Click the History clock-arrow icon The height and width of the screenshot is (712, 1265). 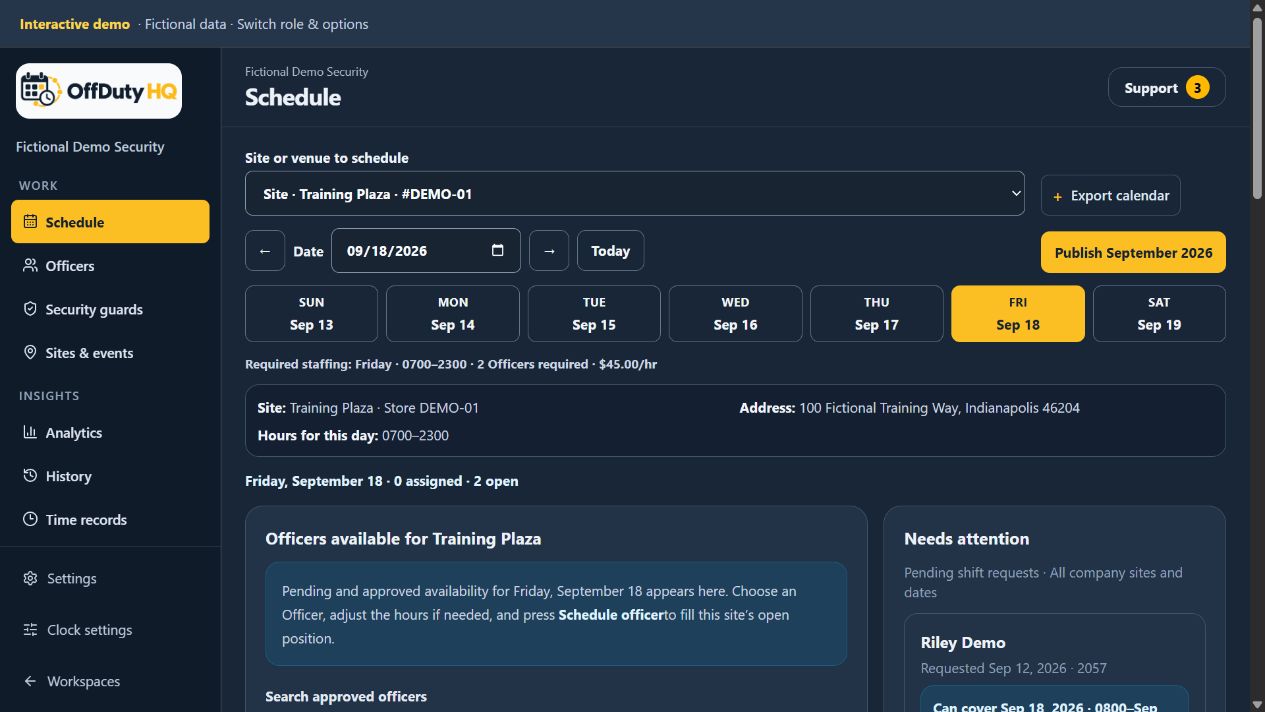[x=30, y=476]
